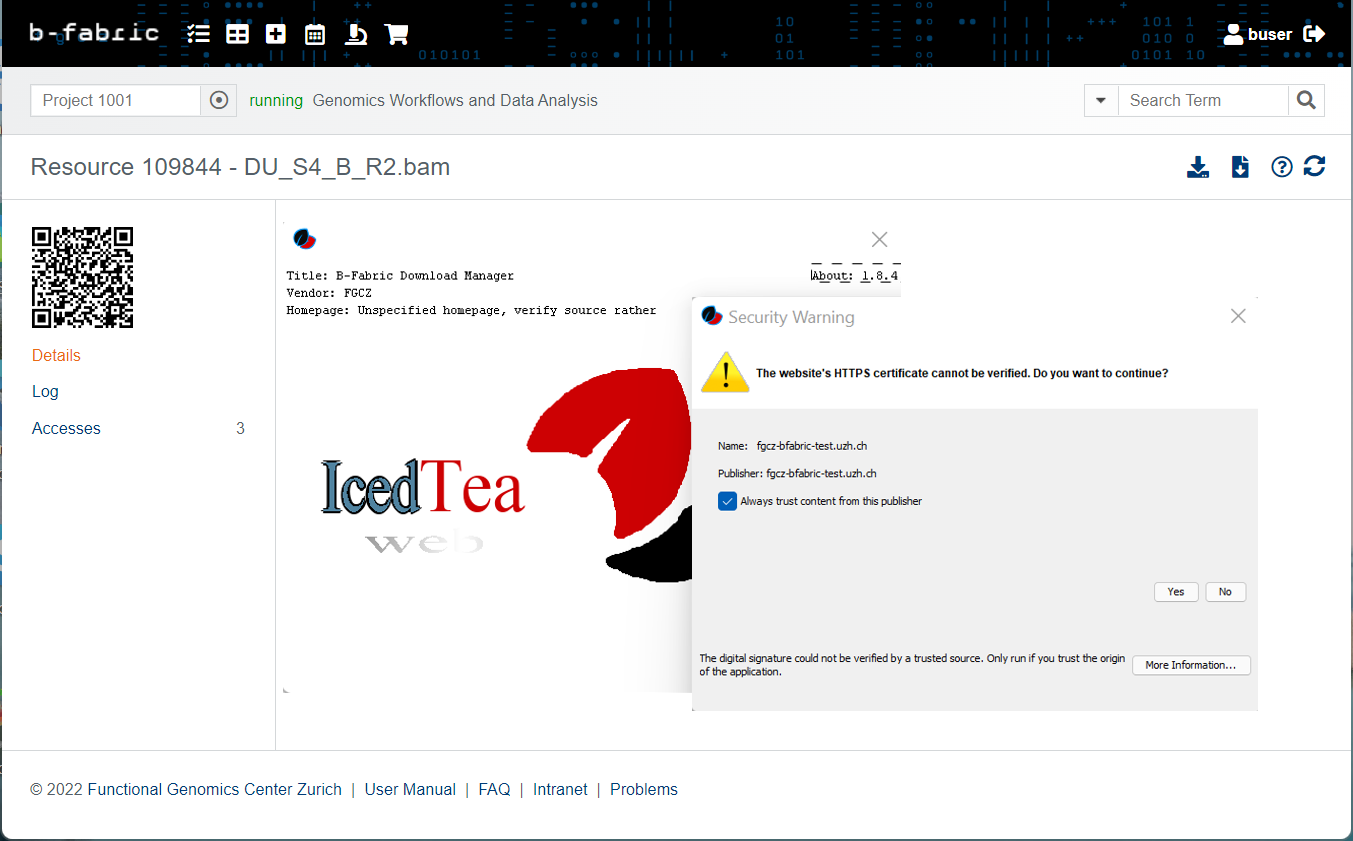The width and height of the screenshot is (1353, 841).
Task: Click the Homepage: Unspecified homepage line
Action: pos(471,310)
